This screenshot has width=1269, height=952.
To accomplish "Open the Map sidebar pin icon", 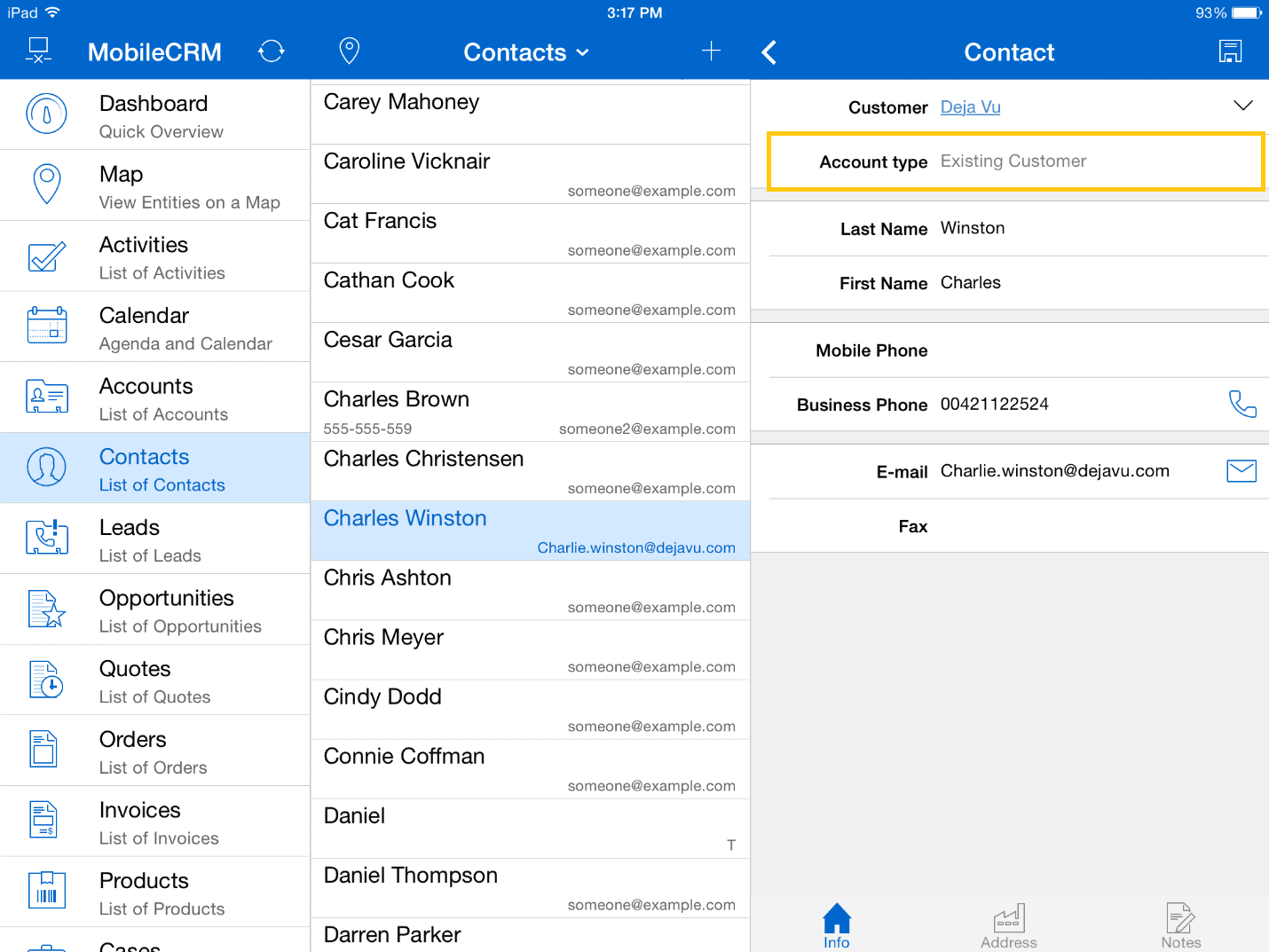I will pos(46,185).
